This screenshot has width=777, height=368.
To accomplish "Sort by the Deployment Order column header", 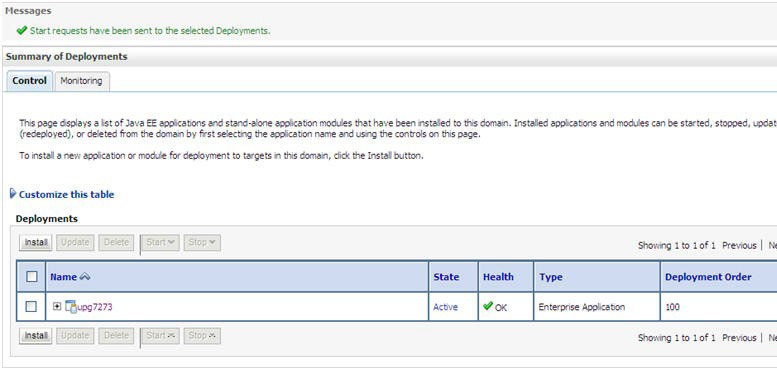I will tap(708, 277).
